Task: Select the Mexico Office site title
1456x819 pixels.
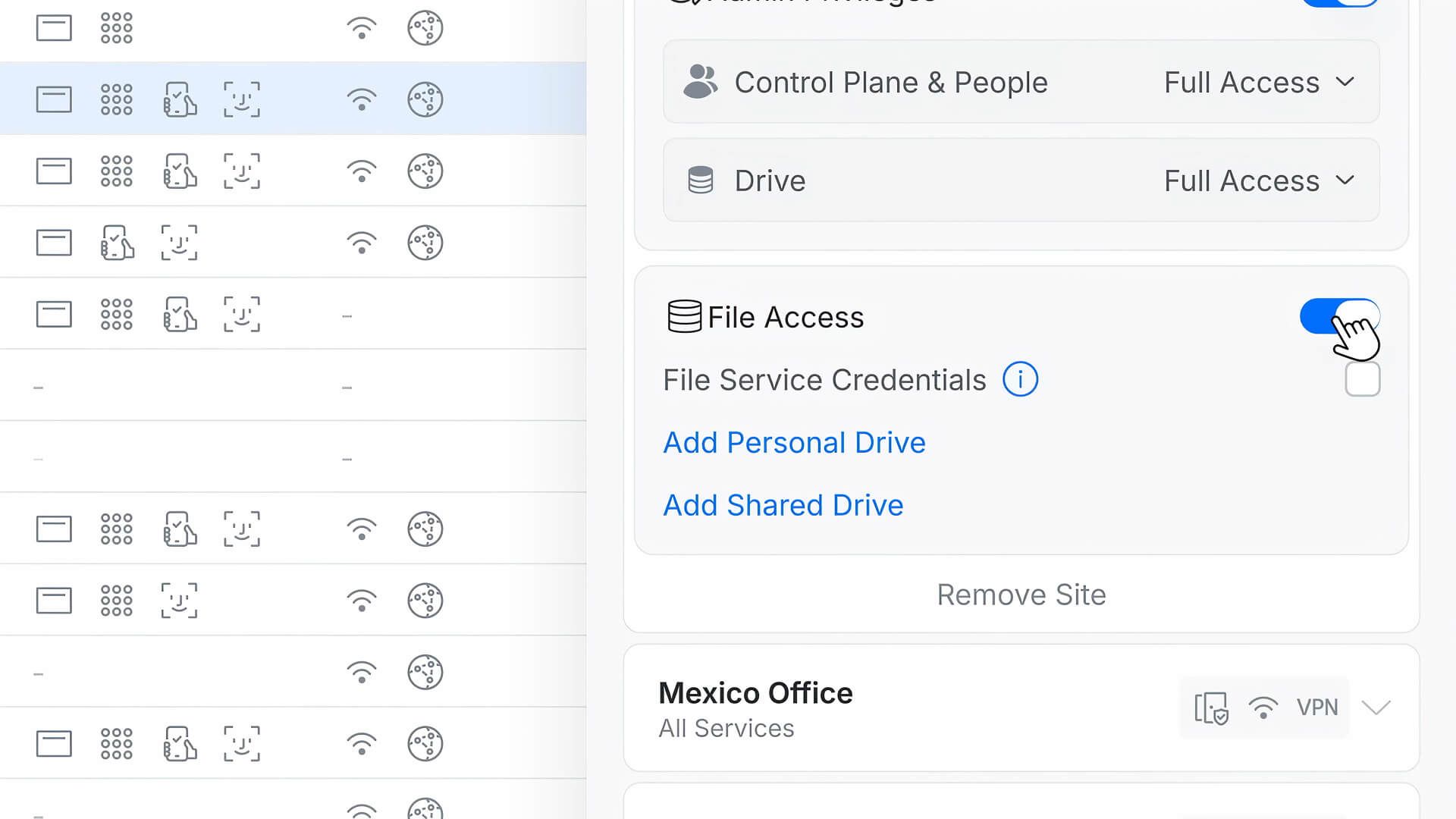Action: pyautogui.click(x=755, y=693)
